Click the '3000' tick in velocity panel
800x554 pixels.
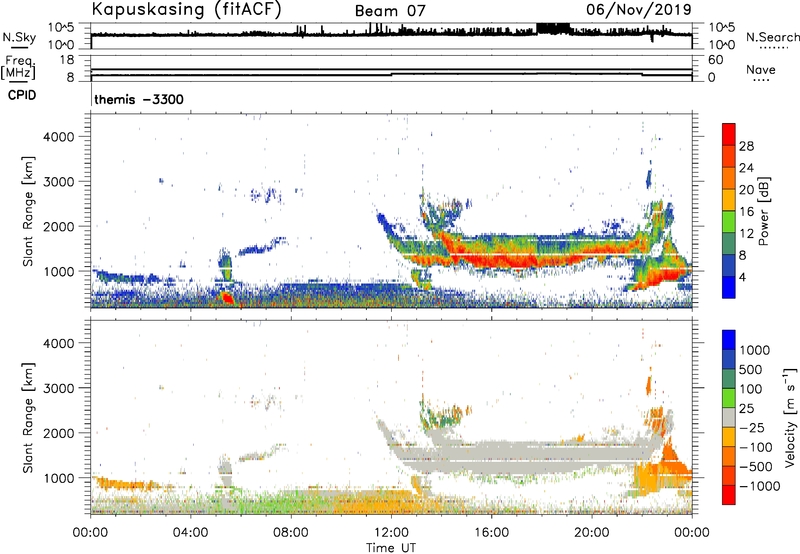[58, 388]
